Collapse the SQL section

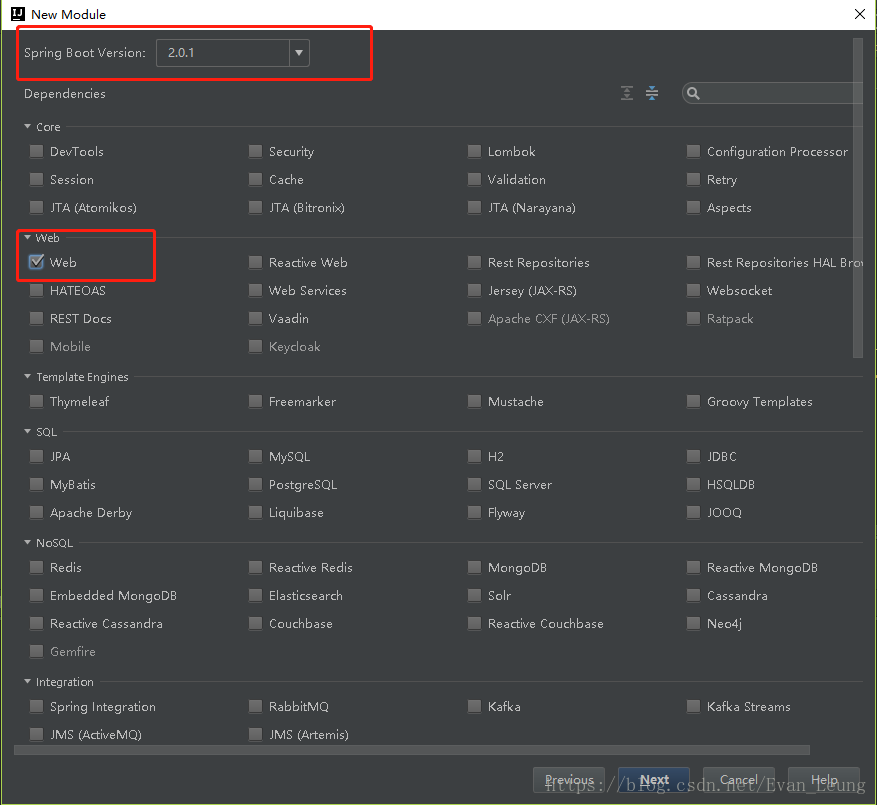[27, 431]
